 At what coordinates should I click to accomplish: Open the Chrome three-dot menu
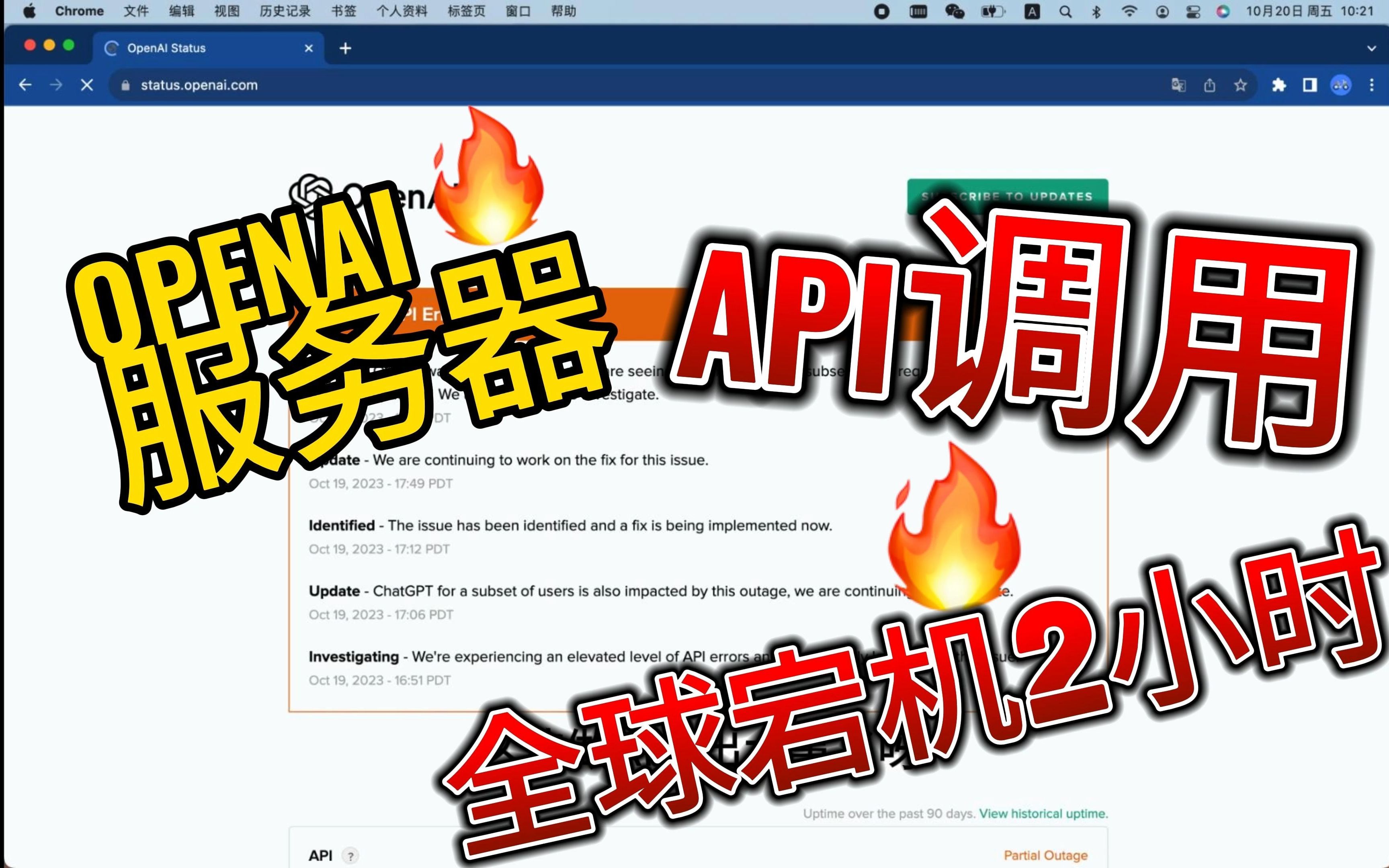click(x=1372, y=85)
